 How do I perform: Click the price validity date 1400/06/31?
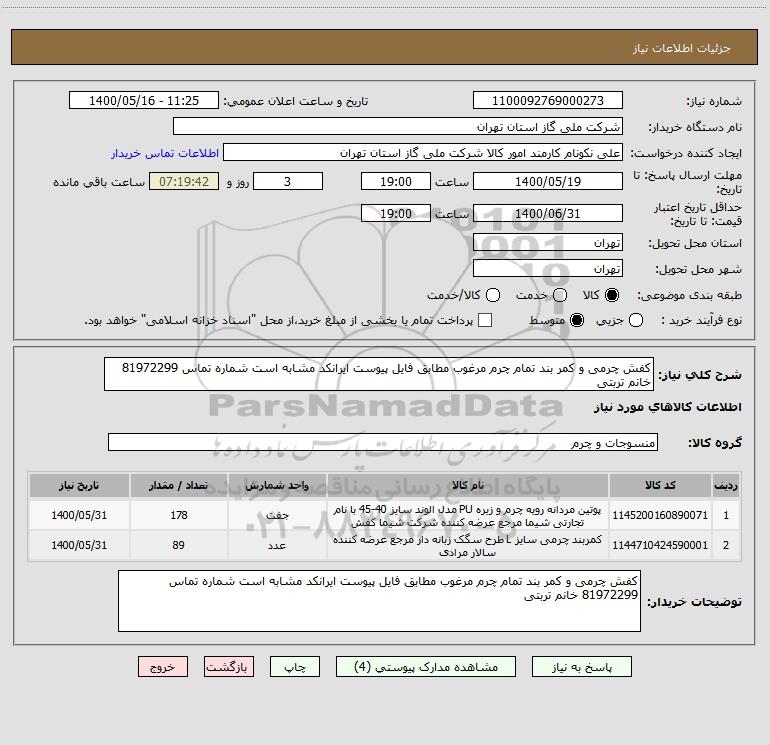click(548, 214)
